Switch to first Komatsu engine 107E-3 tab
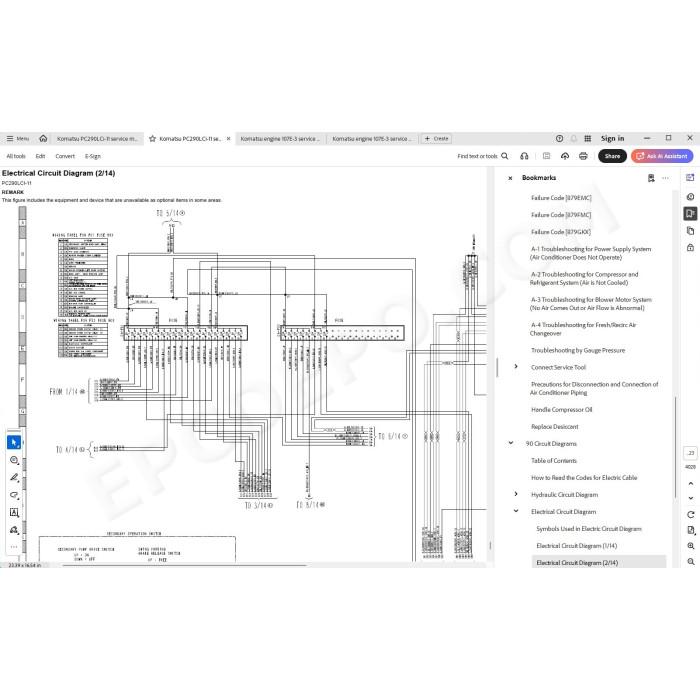Image resolution: width=700 pixels, height=700 pixels. (280, 139)
